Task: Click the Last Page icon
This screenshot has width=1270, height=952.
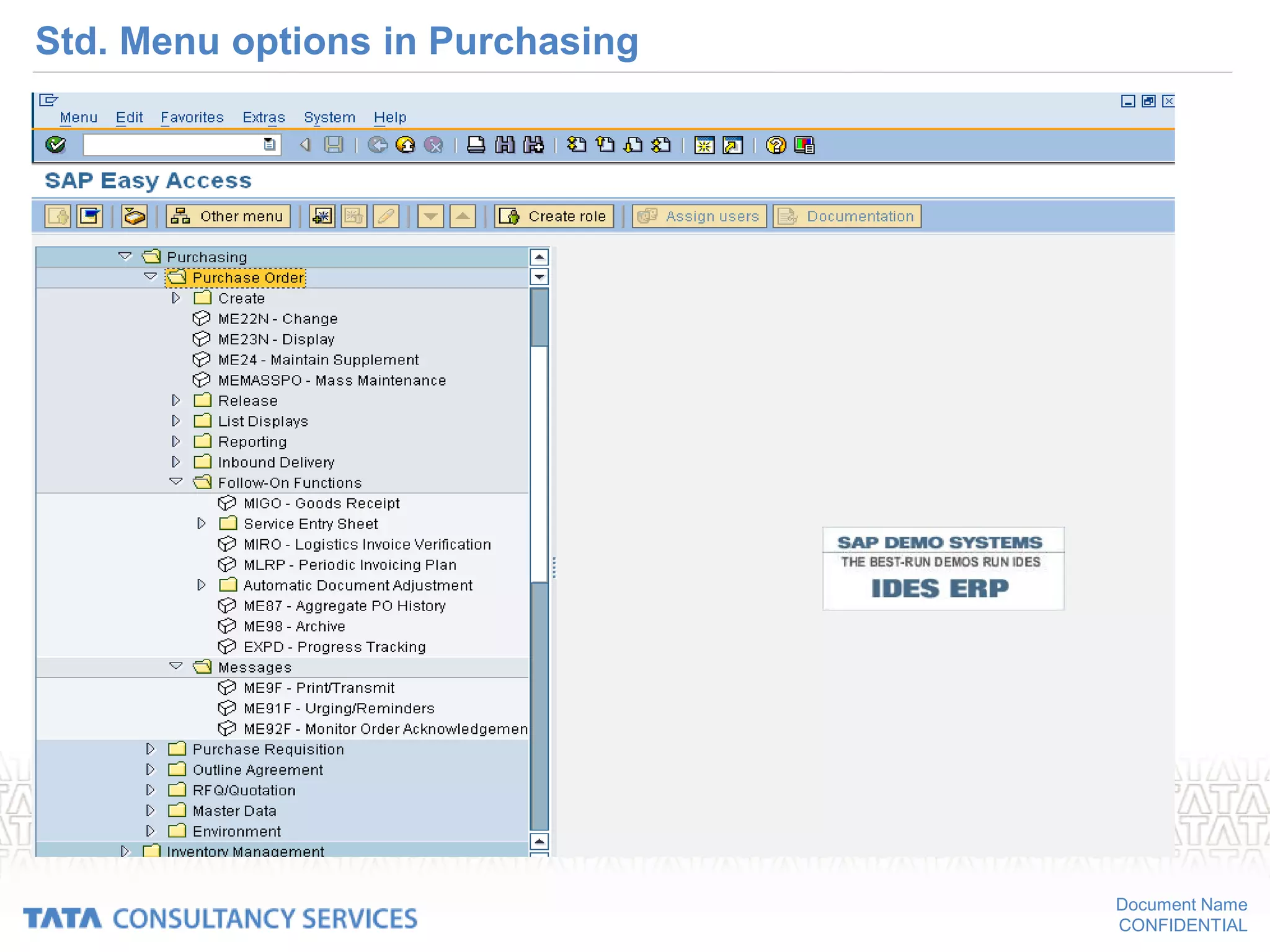Action: pyautogui.click(x=662, y=145)
